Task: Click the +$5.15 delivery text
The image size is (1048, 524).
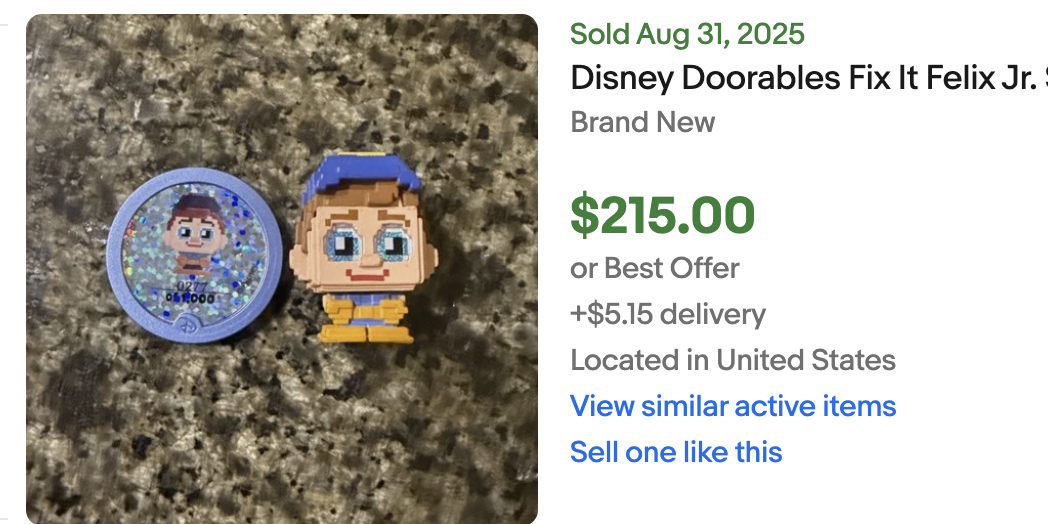Action: pyautogui.click(x=667, y=314)
